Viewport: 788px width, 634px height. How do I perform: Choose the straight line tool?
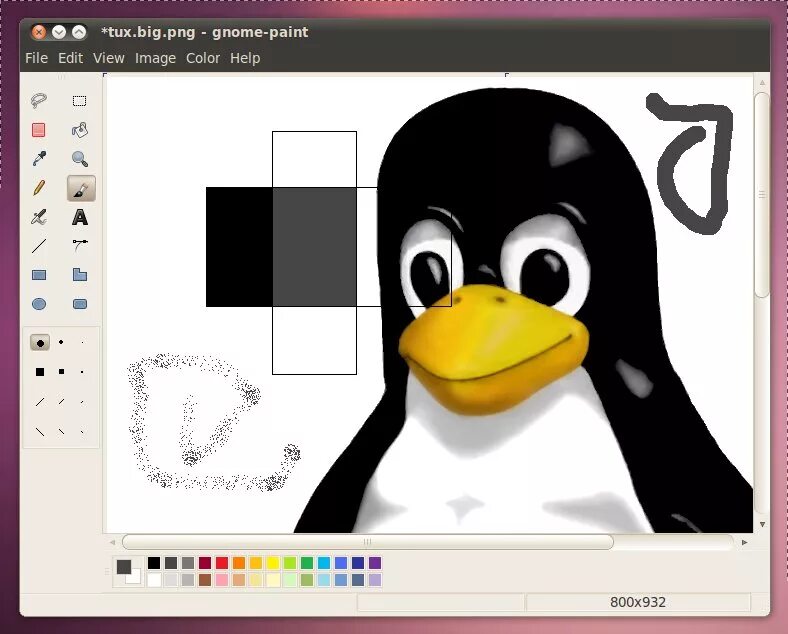pyautogui.click(x=39, y=246)
